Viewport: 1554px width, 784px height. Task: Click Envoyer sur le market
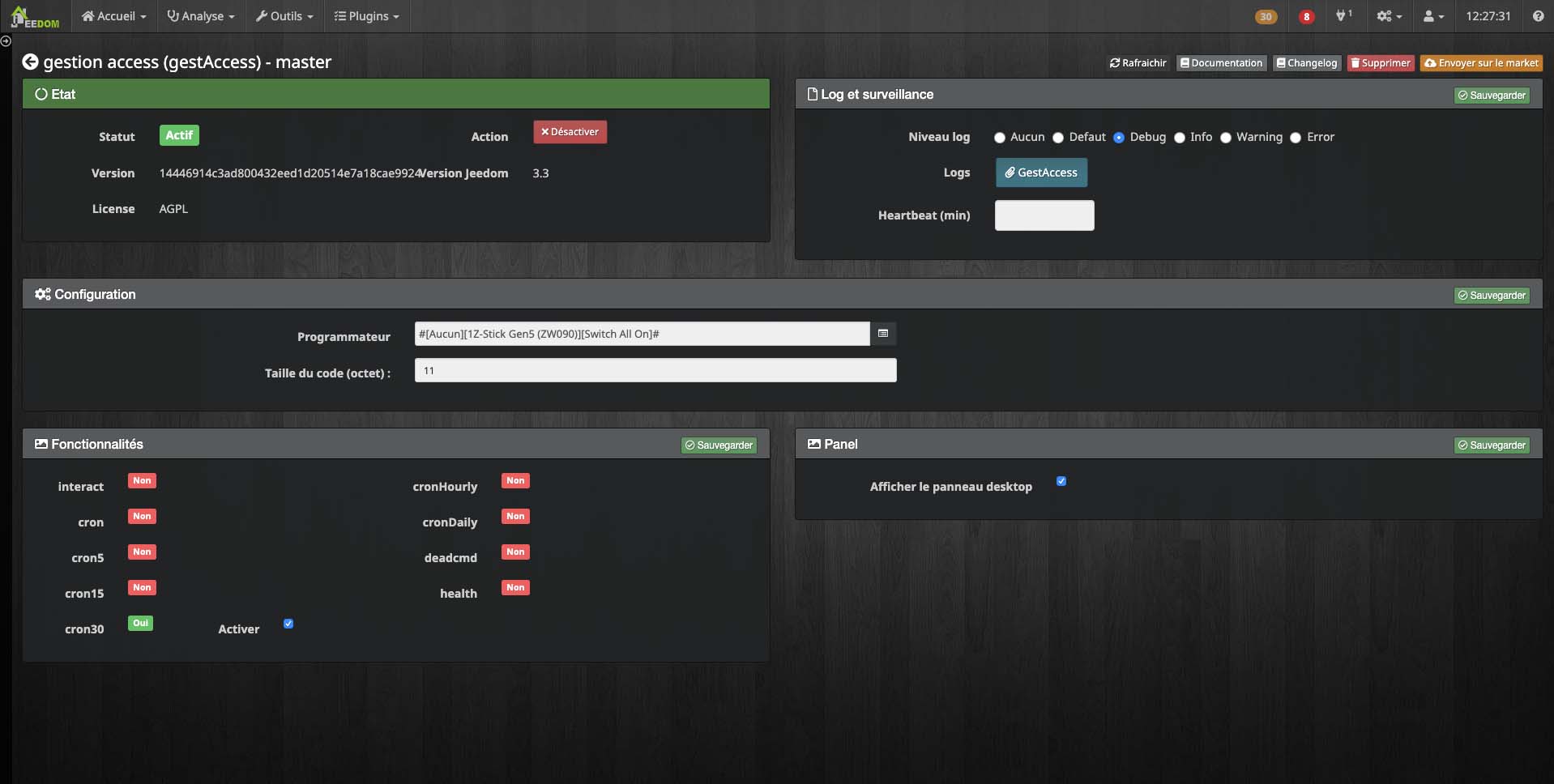1481,63
